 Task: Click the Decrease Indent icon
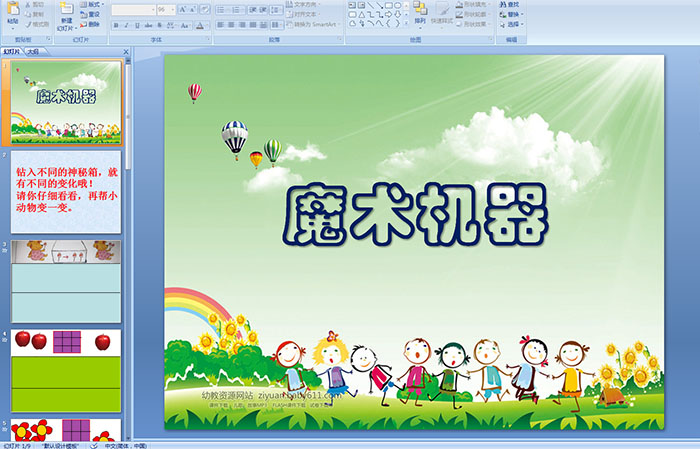coord(252,10)
